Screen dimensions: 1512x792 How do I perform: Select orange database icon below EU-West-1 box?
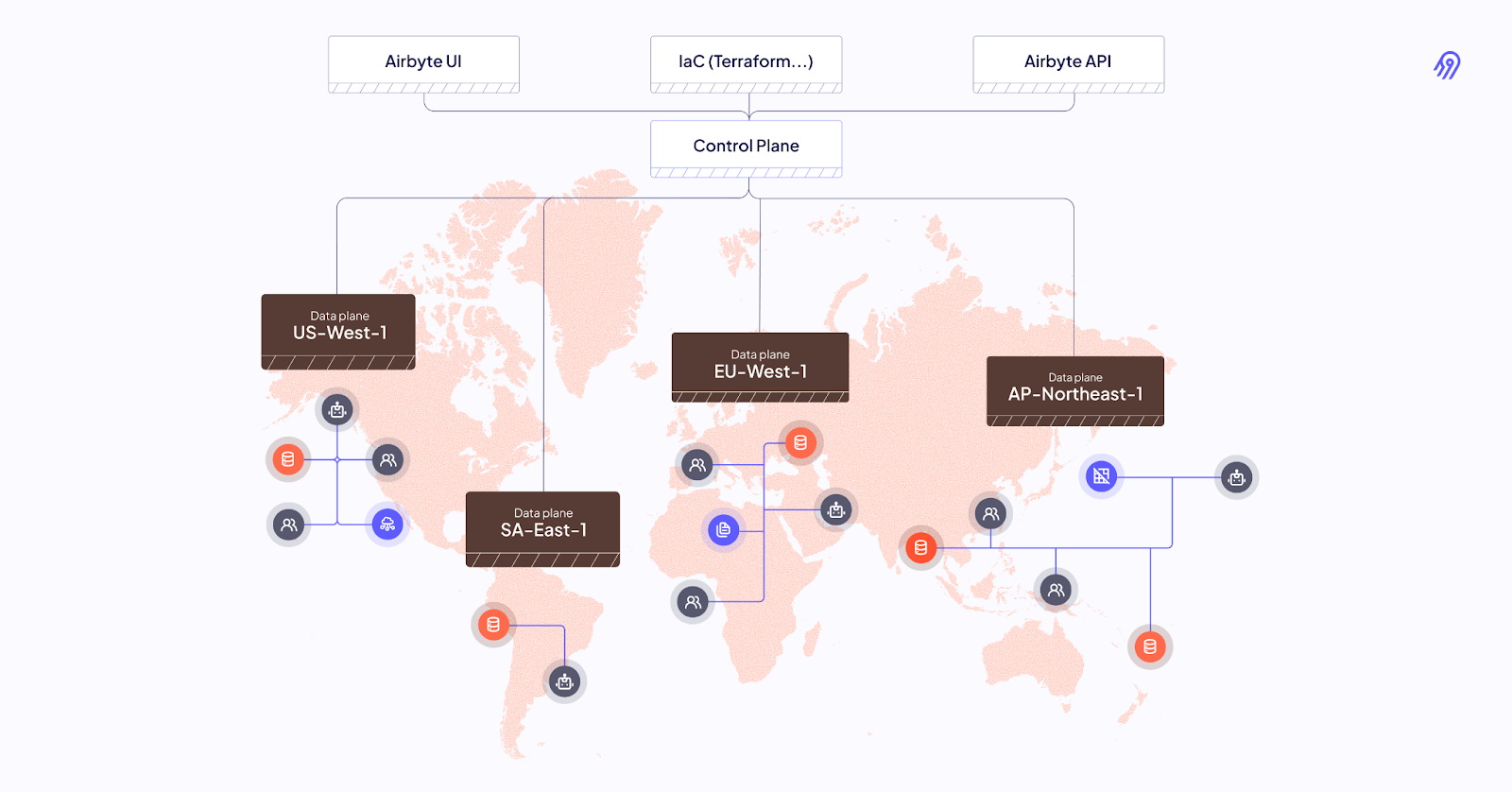[800, 442]
